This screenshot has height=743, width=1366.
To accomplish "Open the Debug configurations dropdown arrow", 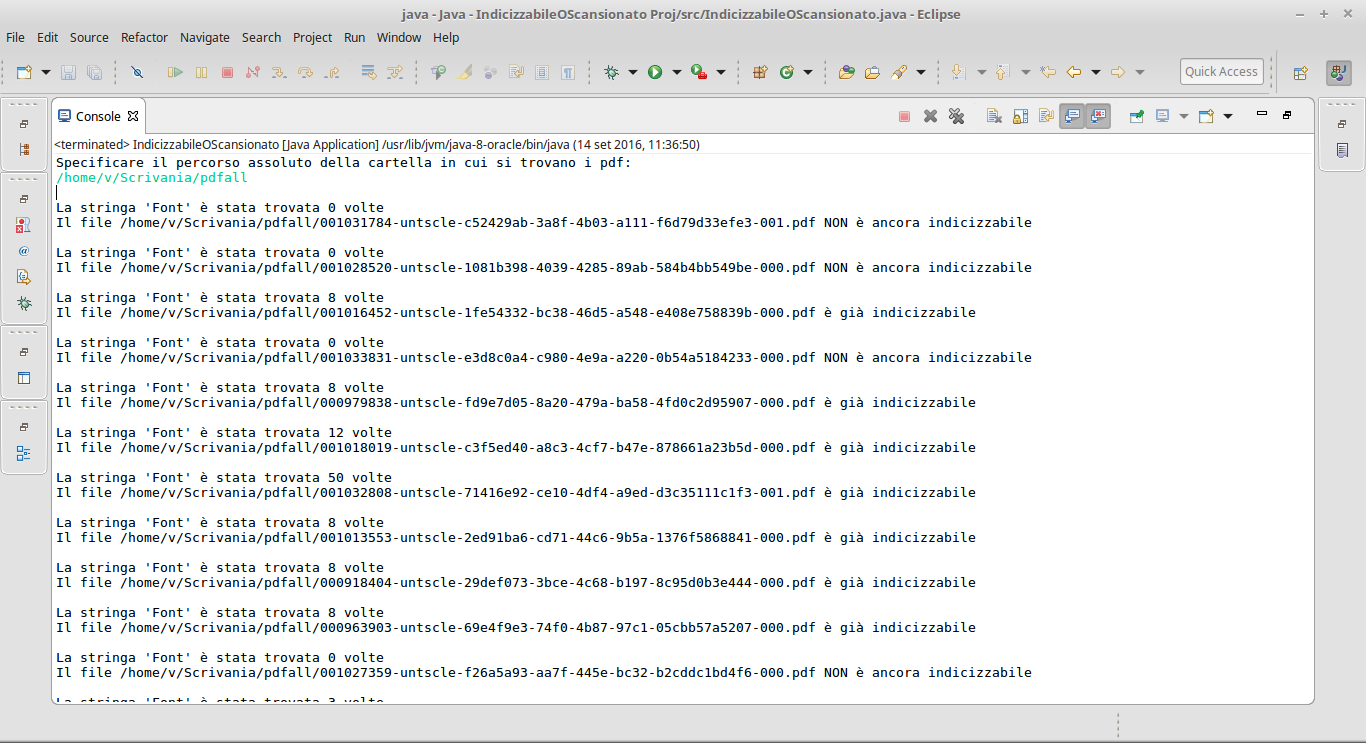I will click(x=632, y=72).
